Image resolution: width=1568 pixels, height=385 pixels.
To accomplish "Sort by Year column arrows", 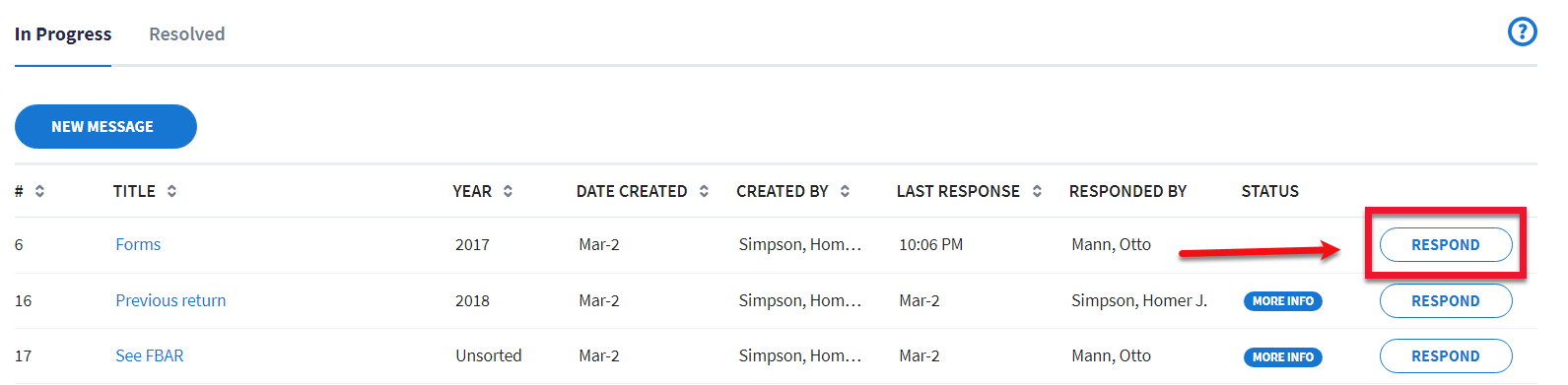I will click(x=508, y=191).
